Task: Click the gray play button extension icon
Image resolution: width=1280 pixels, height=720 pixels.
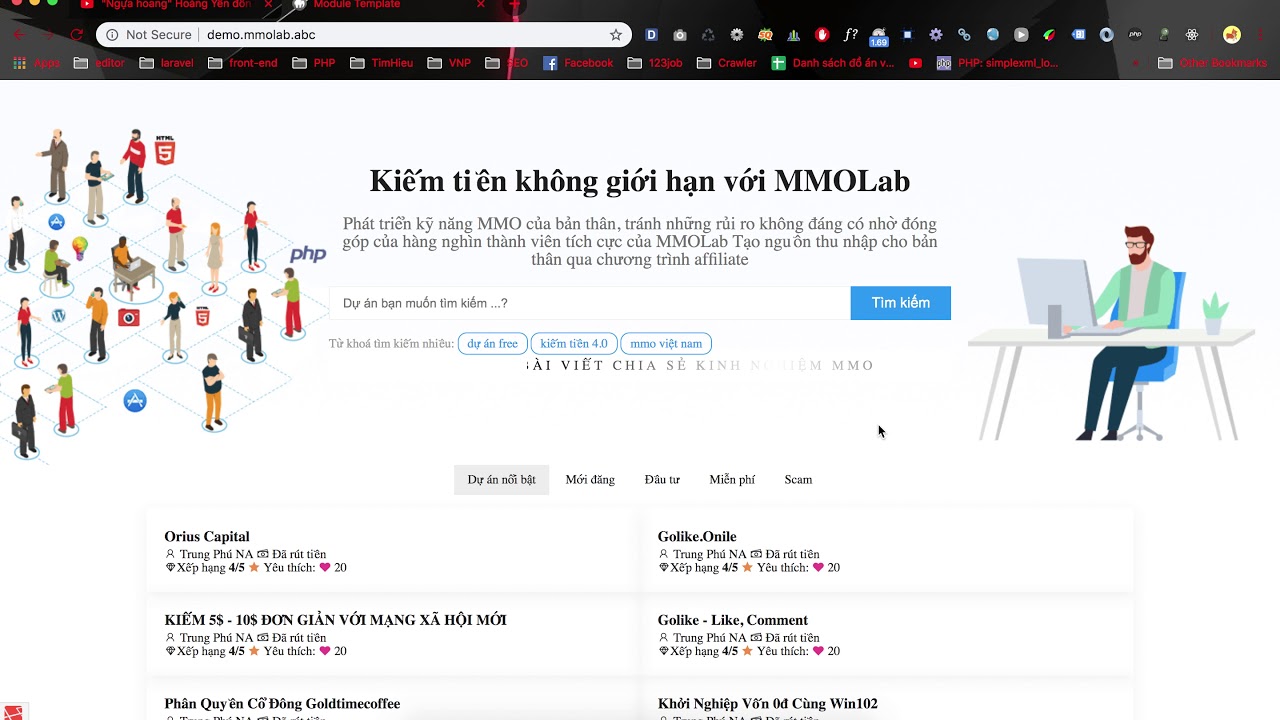Action: coord(1021,35)
